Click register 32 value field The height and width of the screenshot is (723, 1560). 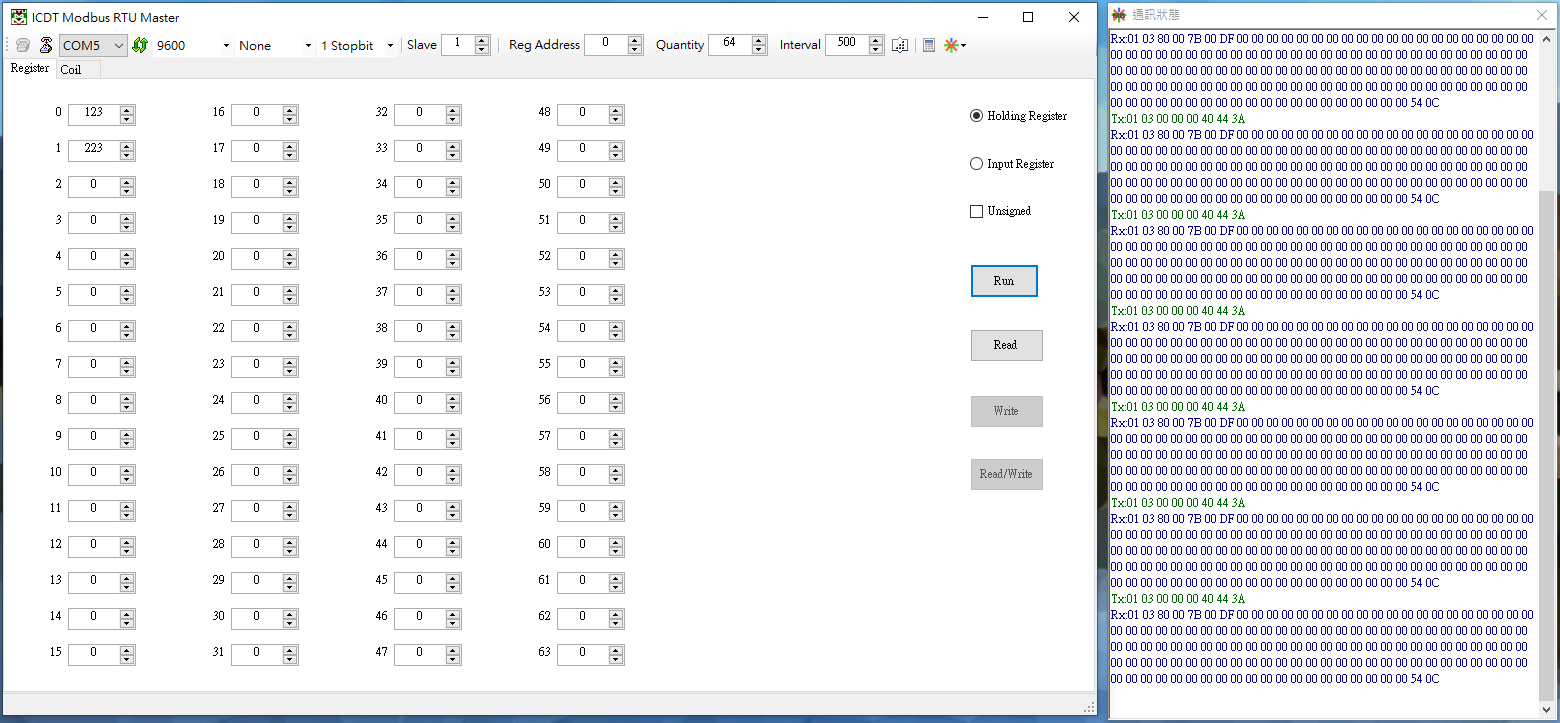420,113
